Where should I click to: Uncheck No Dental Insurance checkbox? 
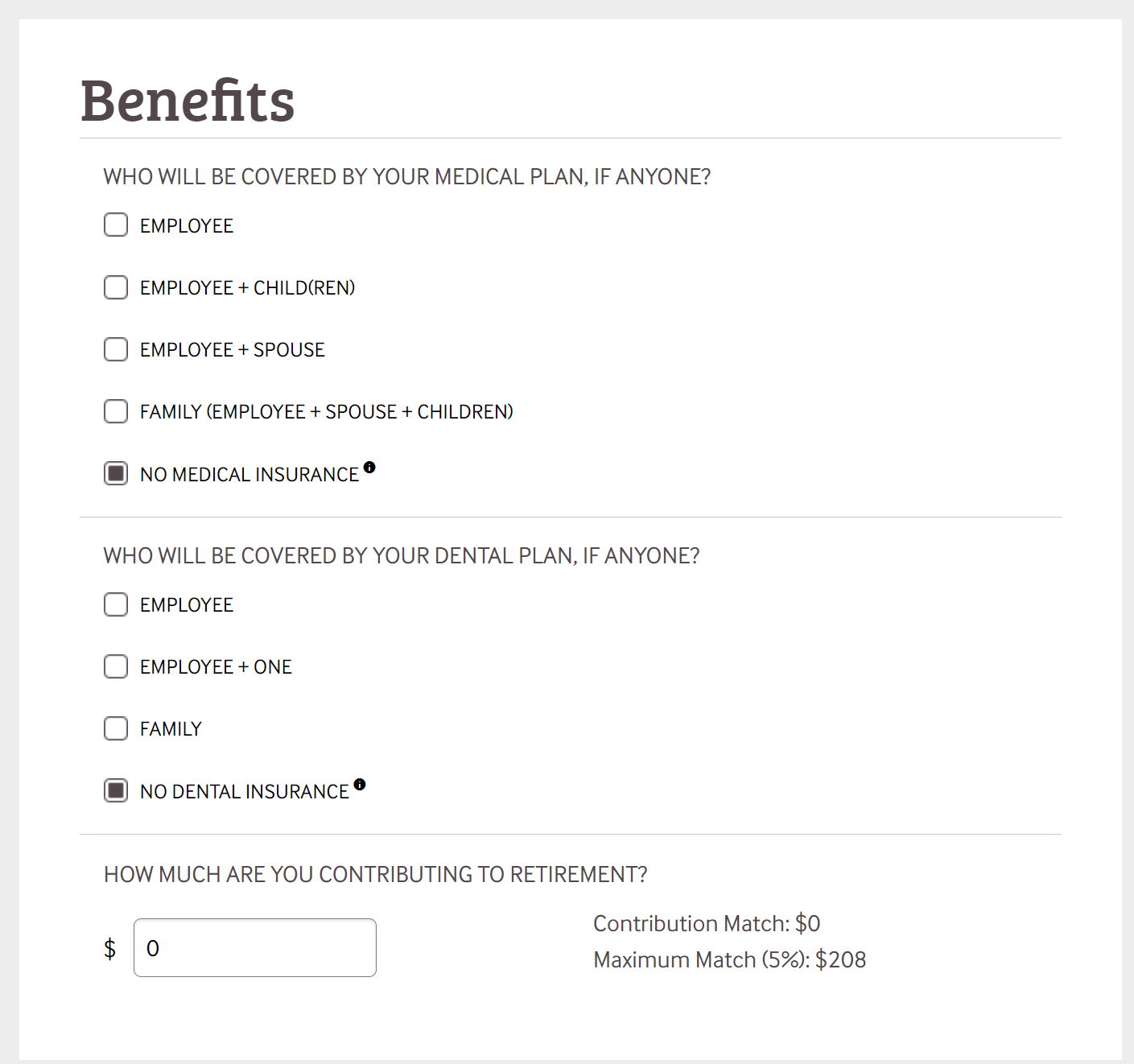116,790
